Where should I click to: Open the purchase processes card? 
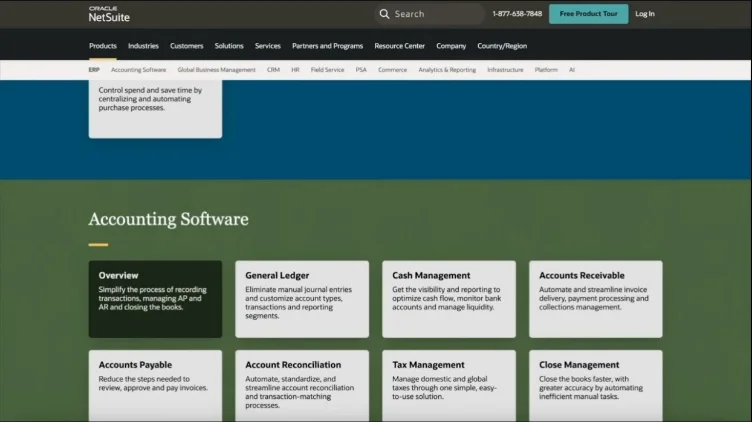tap(155, 109)
